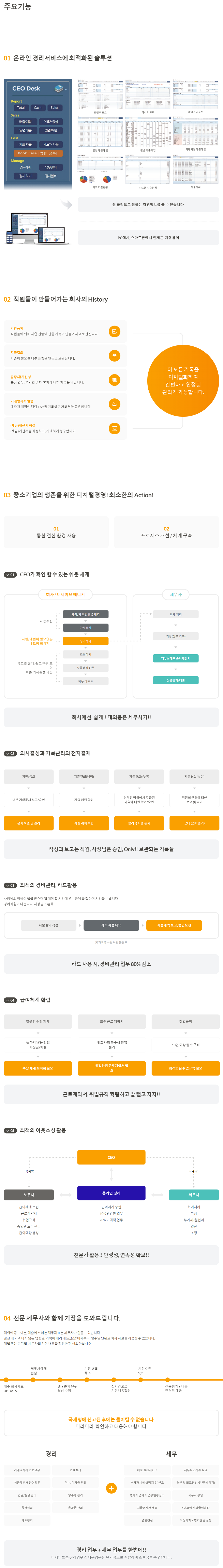Select the Cash tab in CEO Desk Report
Screen dimensions: 223x1568
click(x=38, y=108)
